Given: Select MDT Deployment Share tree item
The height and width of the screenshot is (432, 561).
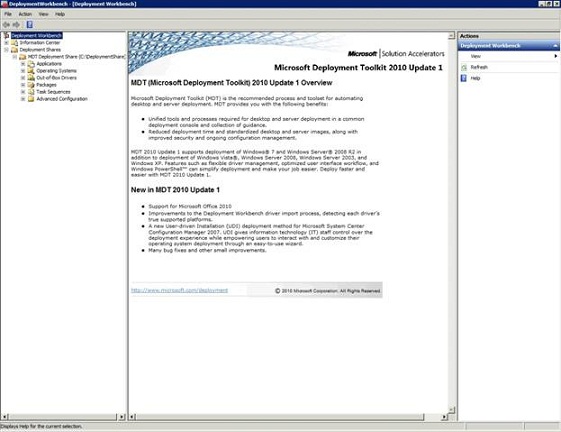Looking at the screenshot, I should coord(77,57).
